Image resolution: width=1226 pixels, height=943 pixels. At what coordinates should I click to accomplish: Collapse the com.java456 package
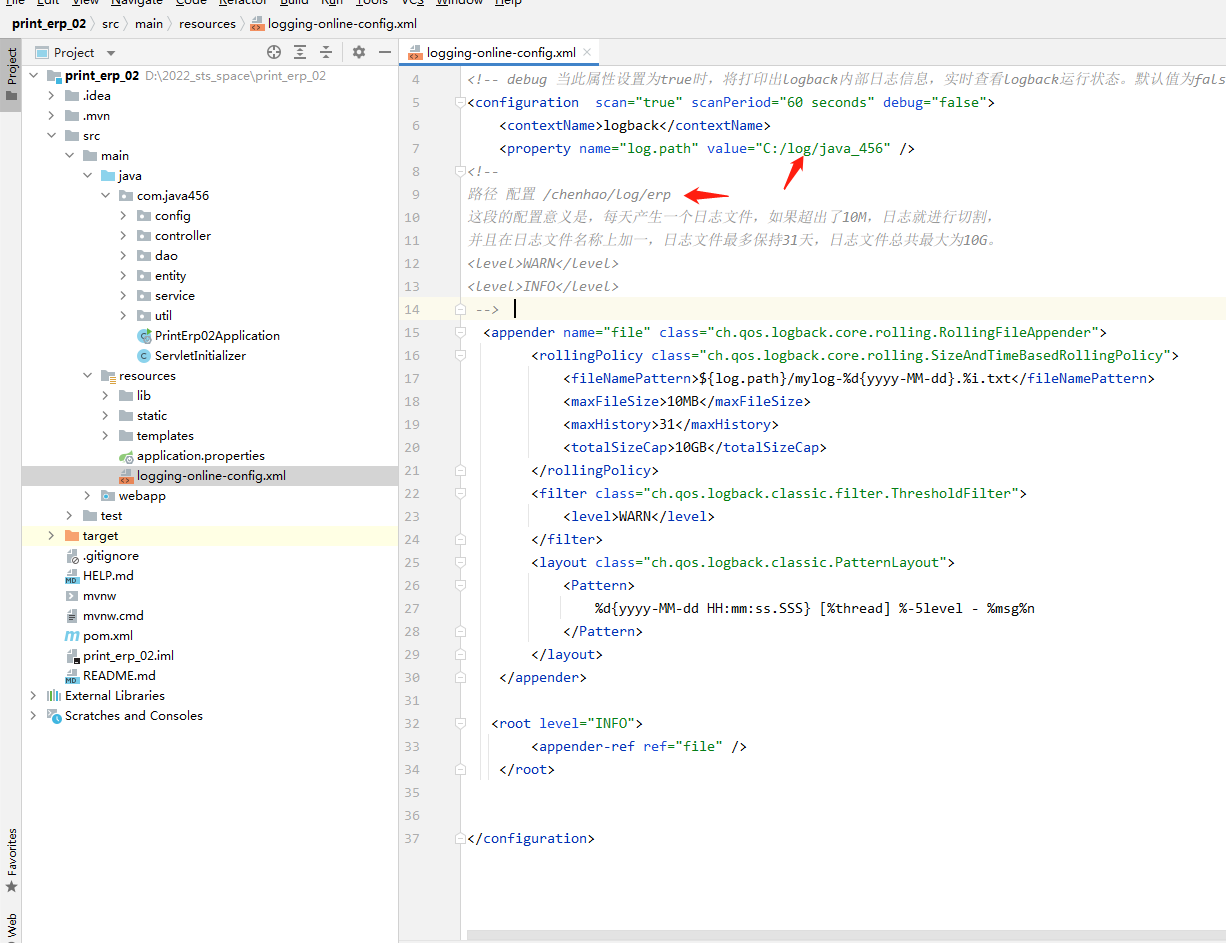(106, 196)
